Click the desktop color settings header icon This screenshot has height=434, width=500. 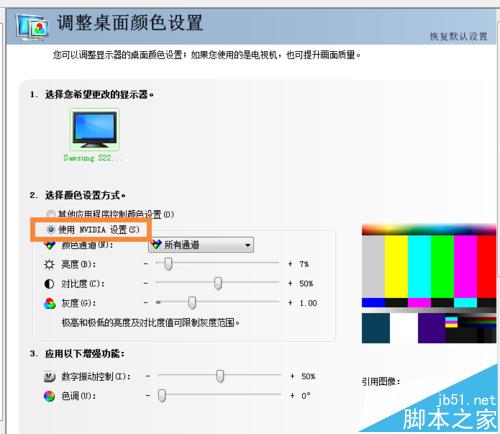32,28
